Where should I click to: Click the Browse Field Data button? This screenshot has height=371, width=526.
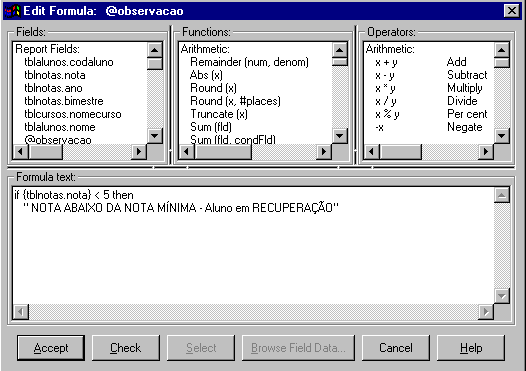(x=298, y=348)
